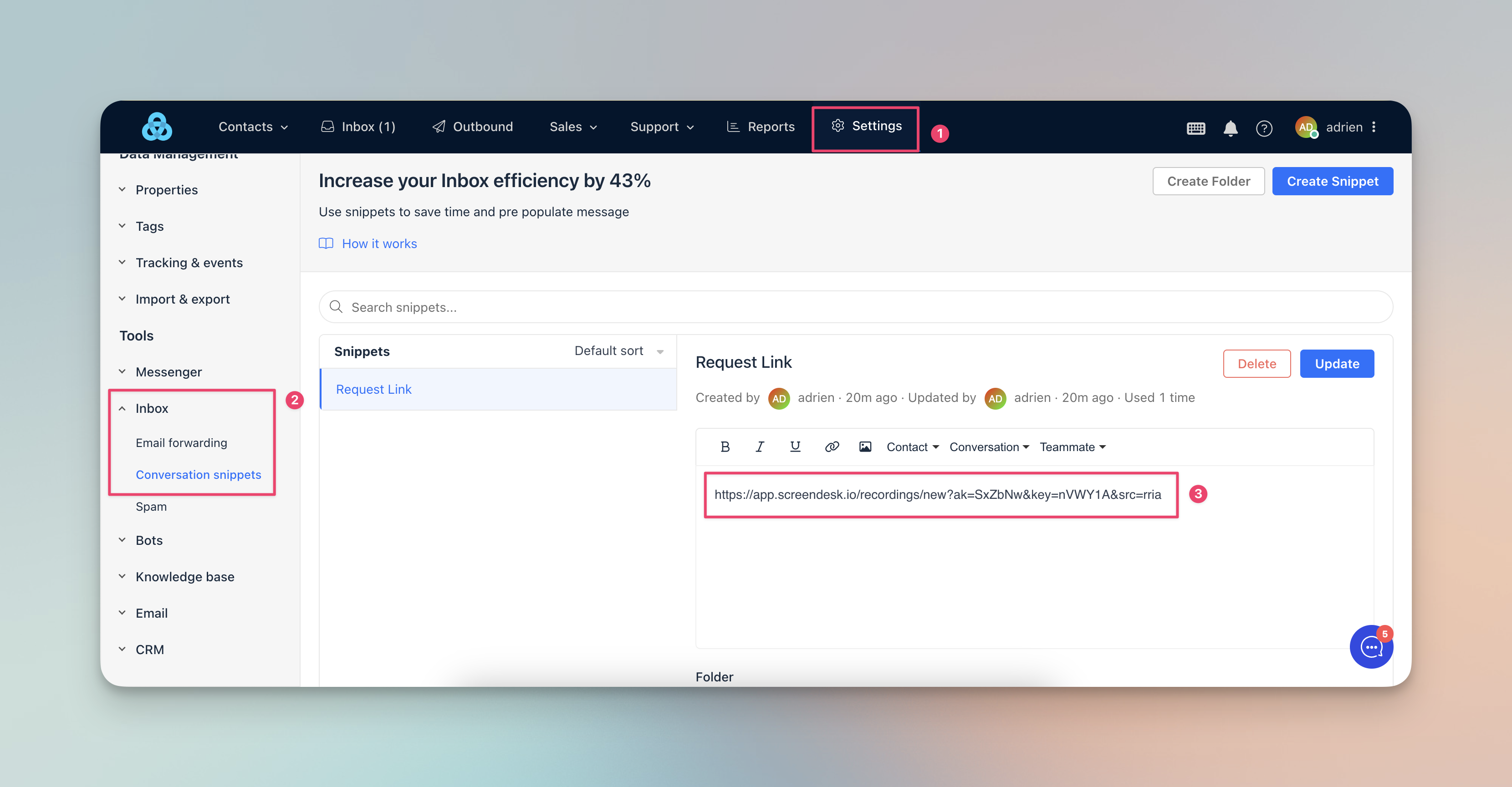This screenshot has width=1512, height=787.
Task: Collapse the Inbox sidebar section
Action: tap(152, 408)
